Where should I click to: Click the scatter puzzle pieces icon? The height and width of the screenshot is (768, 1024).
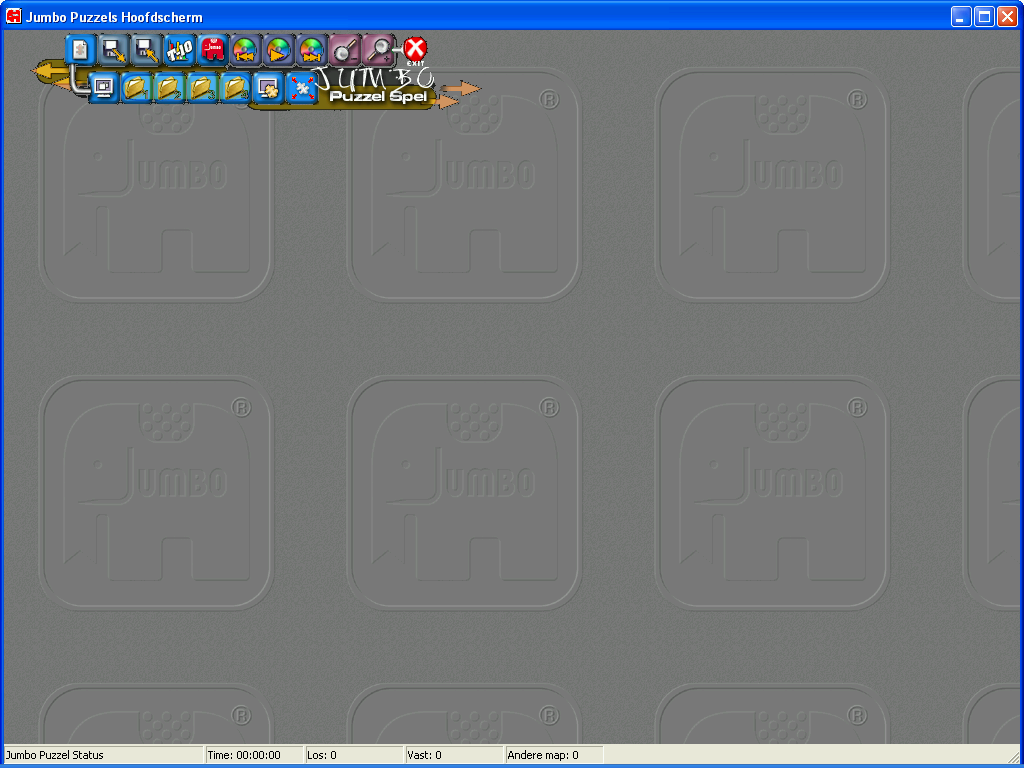coord(301,87)
